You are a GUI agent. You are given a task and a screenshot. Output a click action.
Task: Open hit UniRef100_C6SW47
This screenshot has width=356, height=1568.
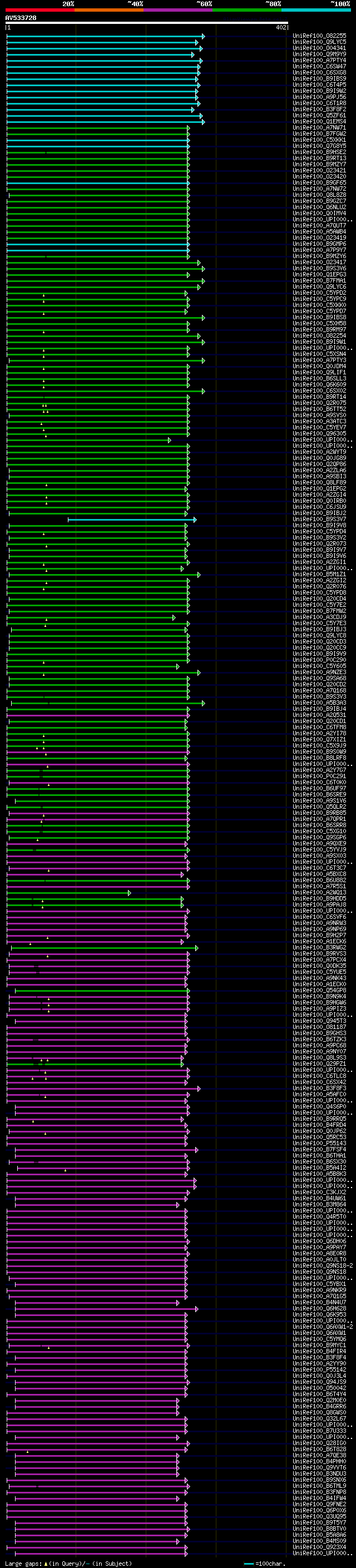[319, 66]
